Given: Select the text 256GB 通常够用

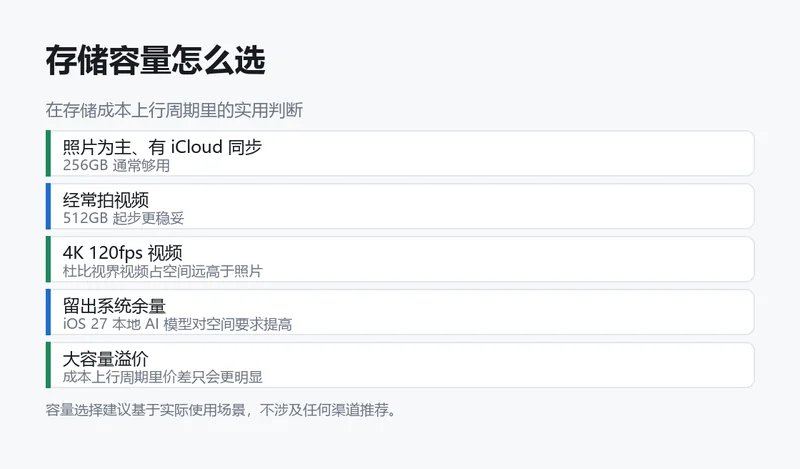Looking at the screenshot, I should [x=116, y=165].
